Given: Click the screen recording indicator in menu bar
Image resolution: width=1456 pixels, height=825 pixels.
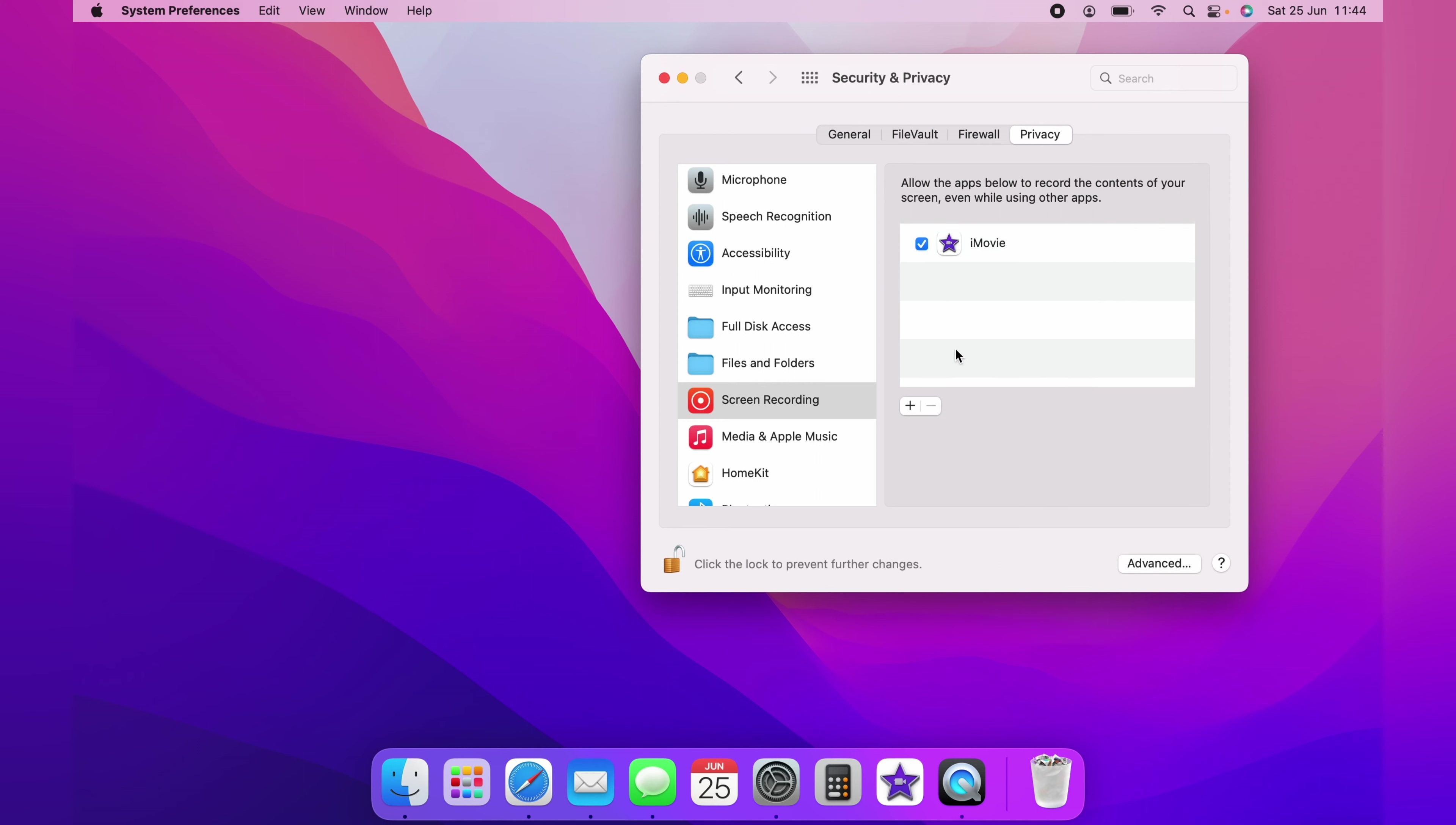Looking at the screenshot, I should point(1057,11).
